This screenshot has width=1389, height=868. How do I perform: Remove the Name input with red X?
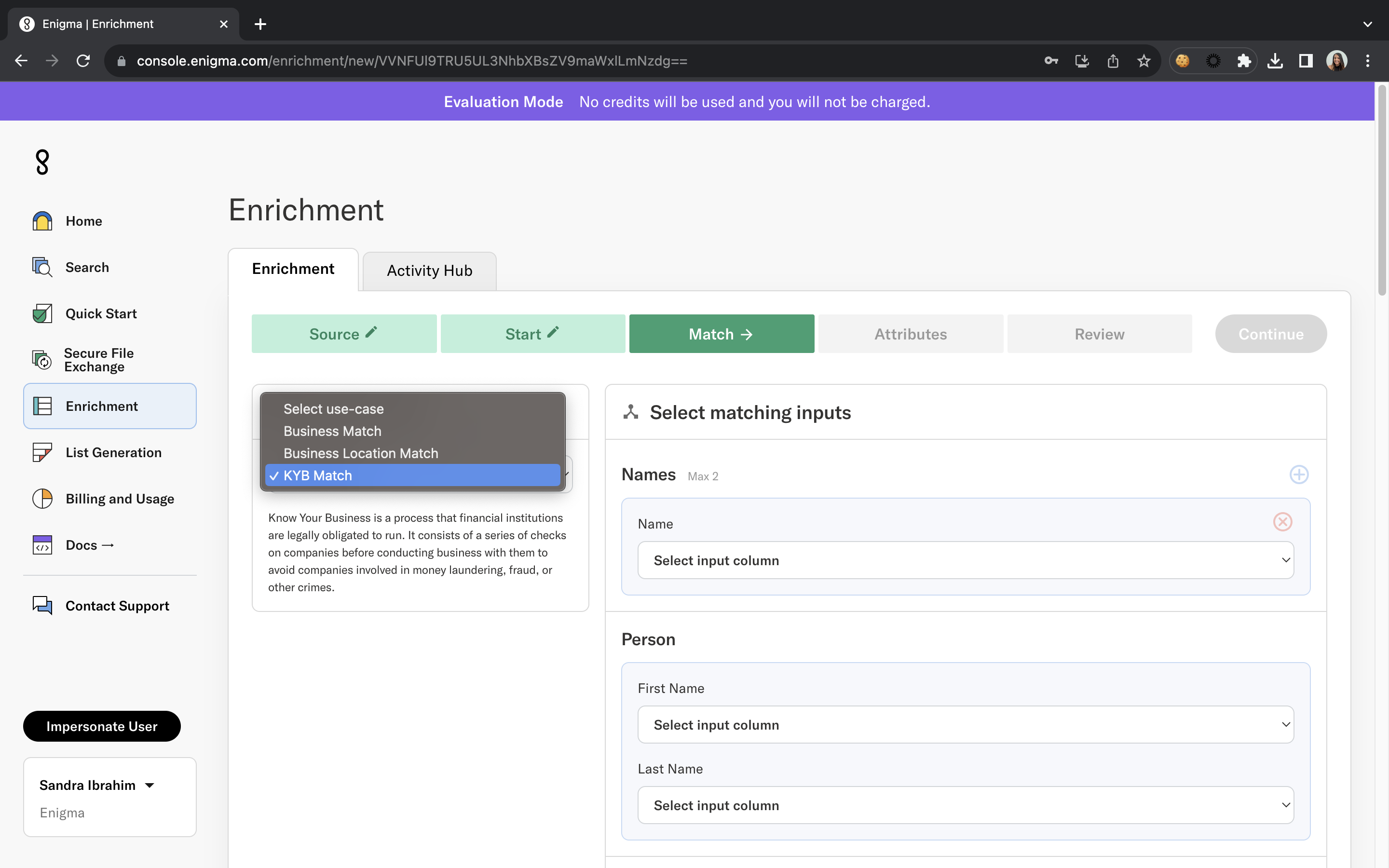pos(1282,522)
